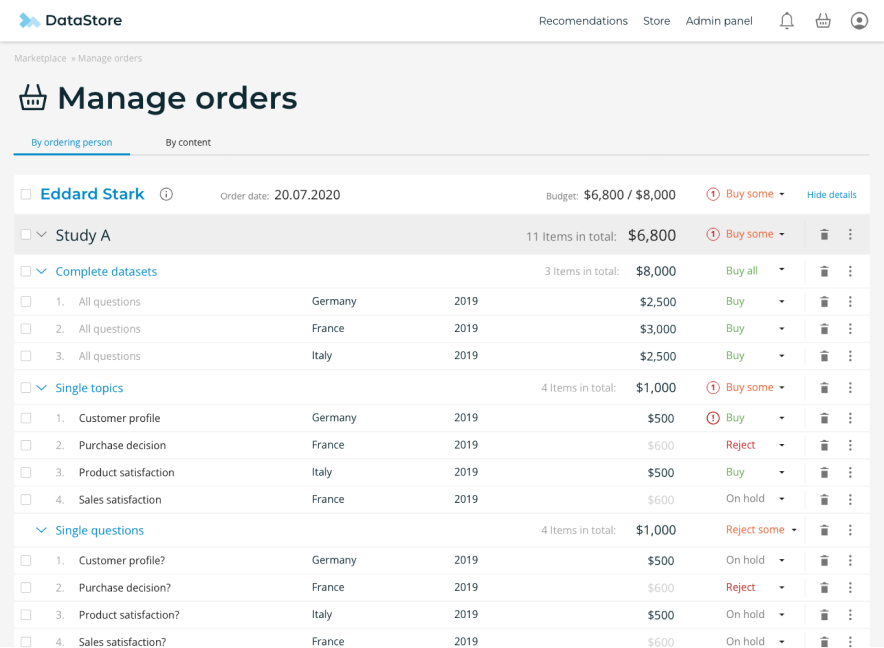Collapse the Single questions chevron
Screen dimensions: 884x648
click(x=41, y=530)
